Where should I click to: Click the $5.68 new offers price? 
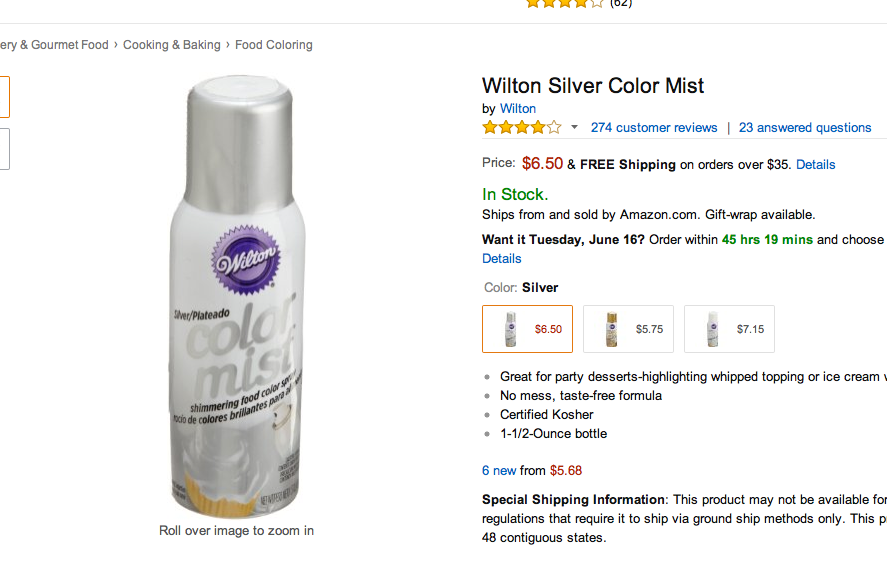tap(566, 471)
